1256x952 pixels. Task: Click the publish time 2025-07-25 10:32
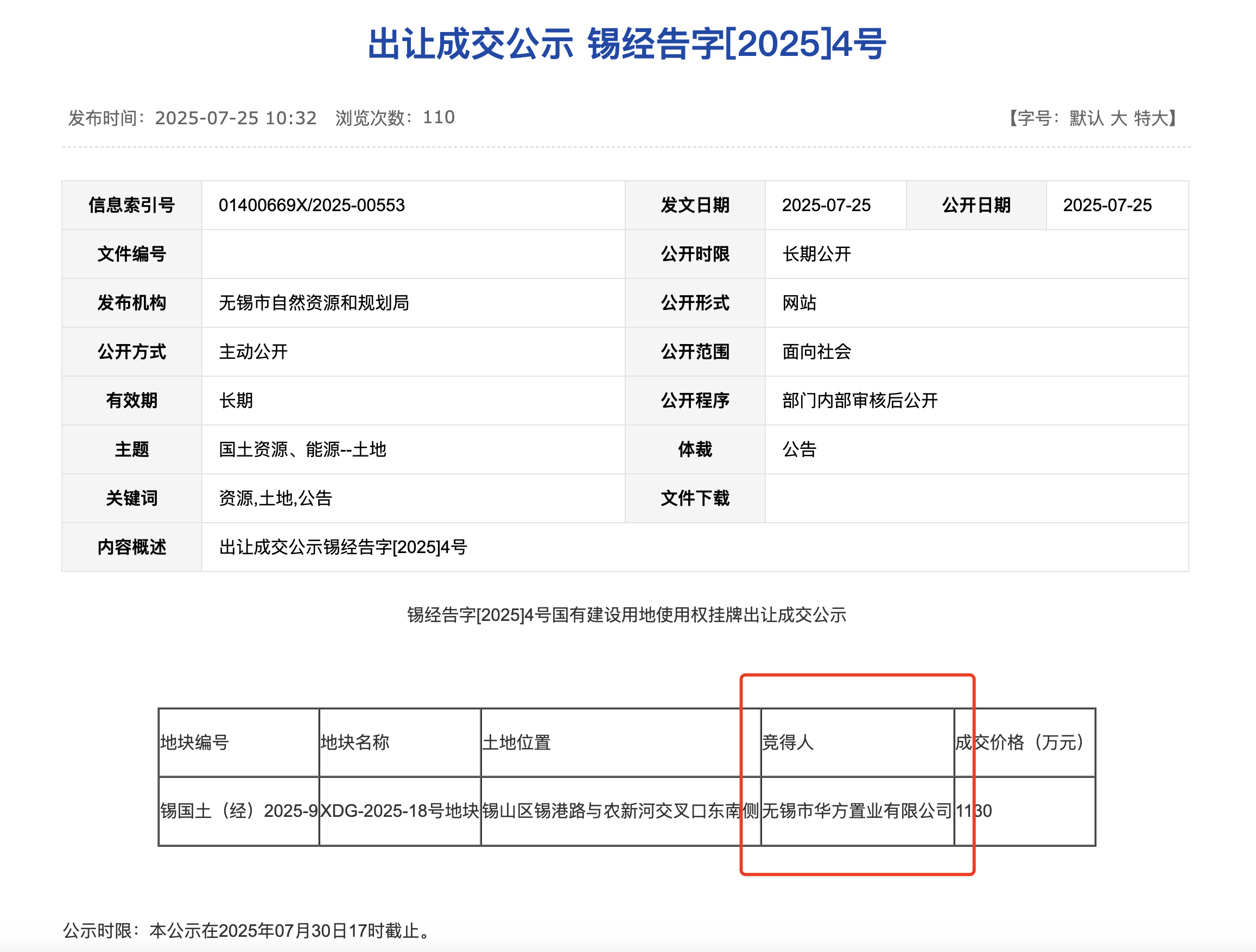(235, 118)
